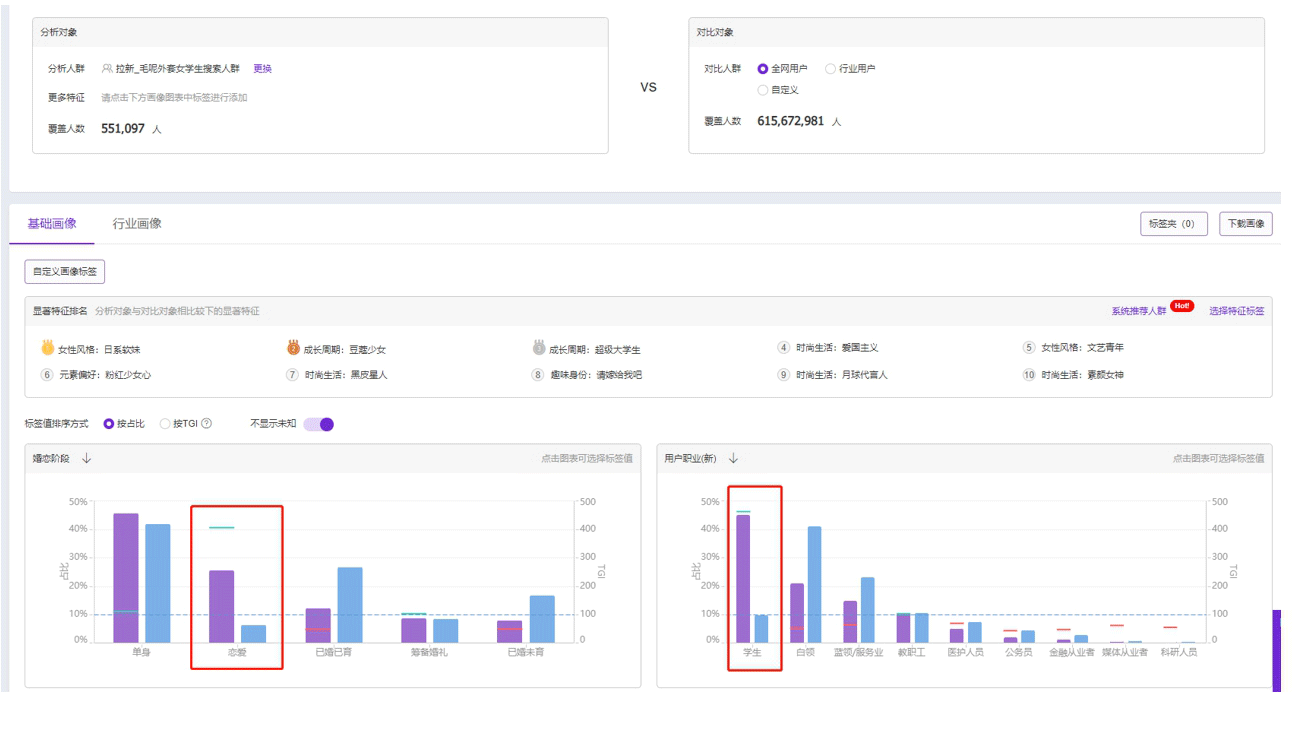Click the number 4 rank badge for 爱国主义
This screenshot has height=735, width=1314.
784,348
